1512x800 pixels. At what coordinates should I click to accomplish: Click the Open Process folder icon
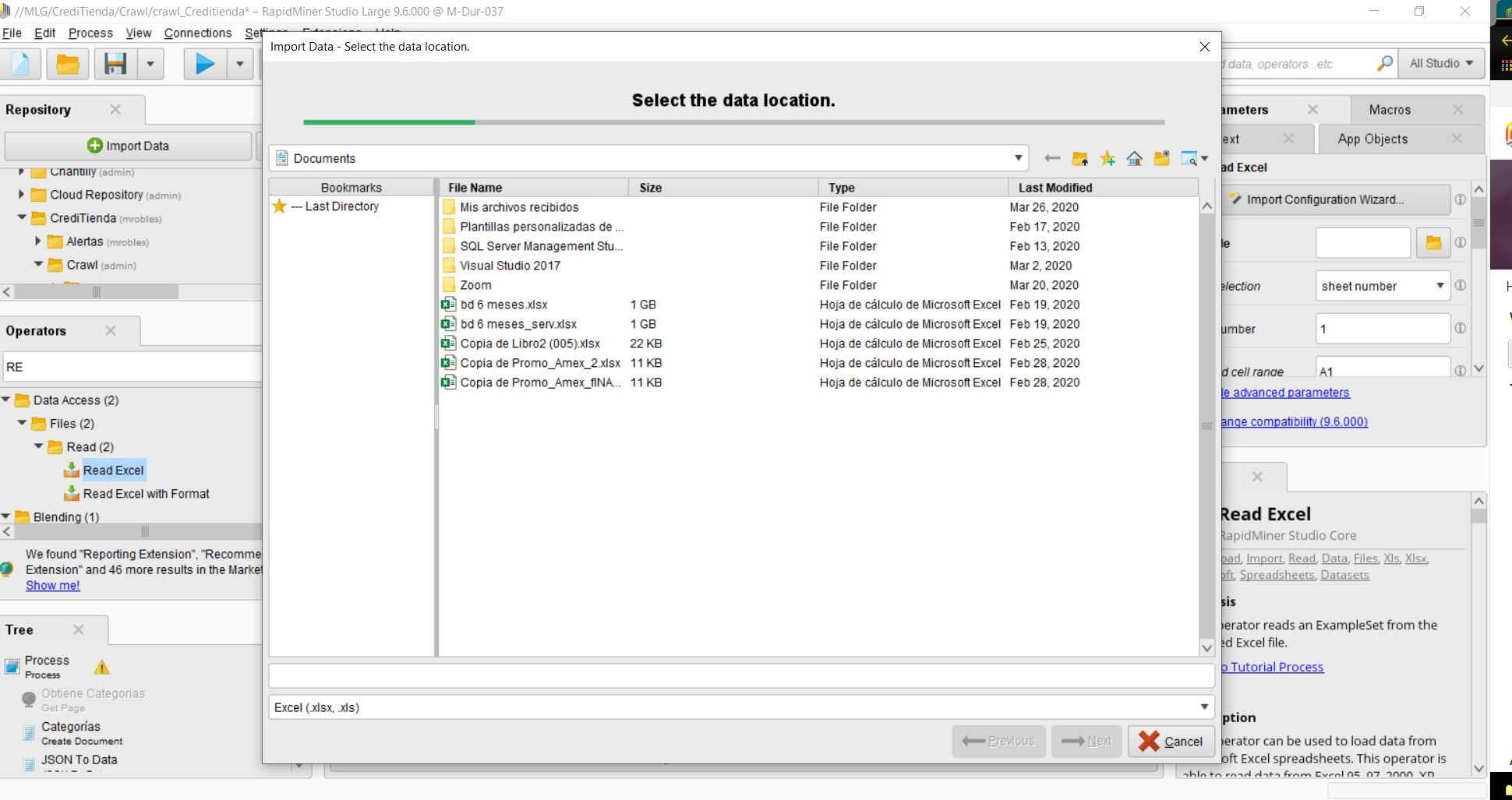[x=68, y=63]
